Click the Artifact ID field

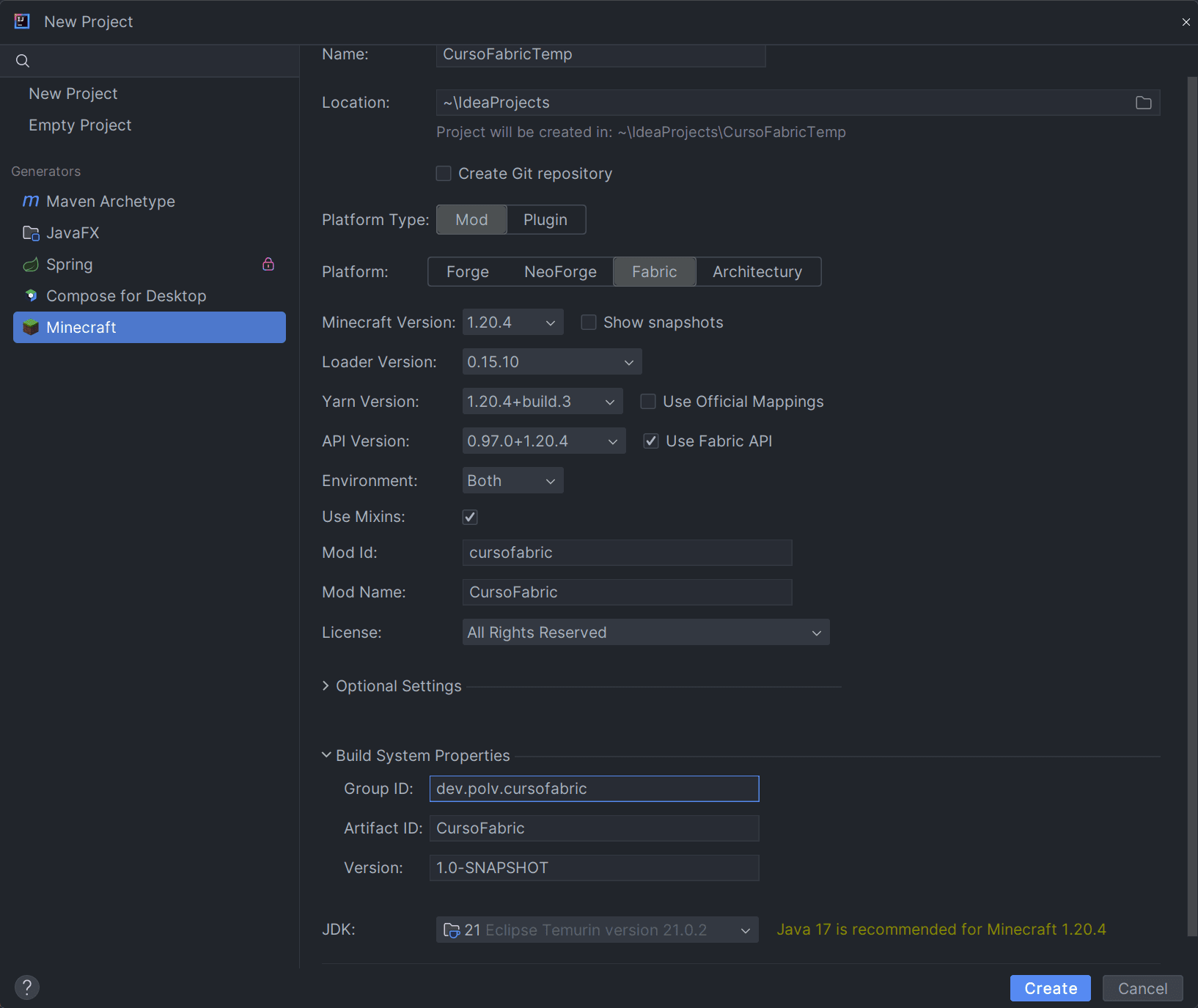coord(594,828)
